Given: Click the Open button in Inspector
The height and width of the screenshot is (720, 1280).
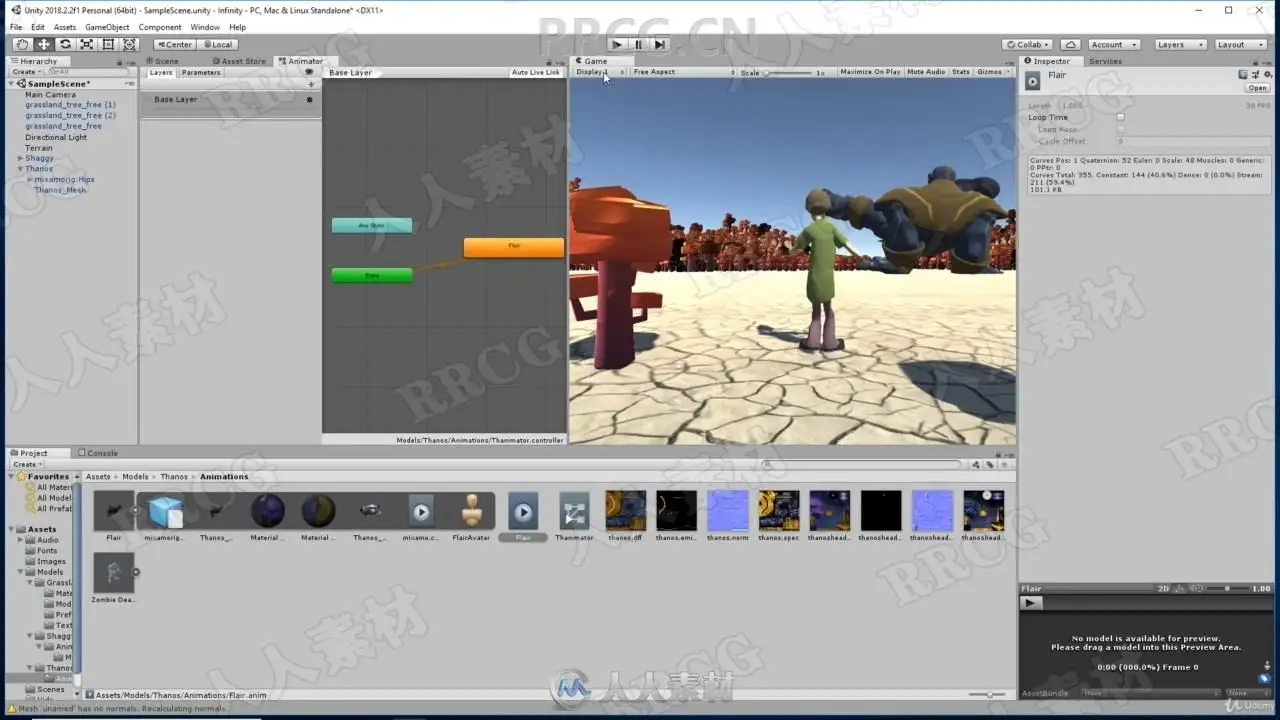Looking at the screenshot, I should click(x=1257, y=88).
